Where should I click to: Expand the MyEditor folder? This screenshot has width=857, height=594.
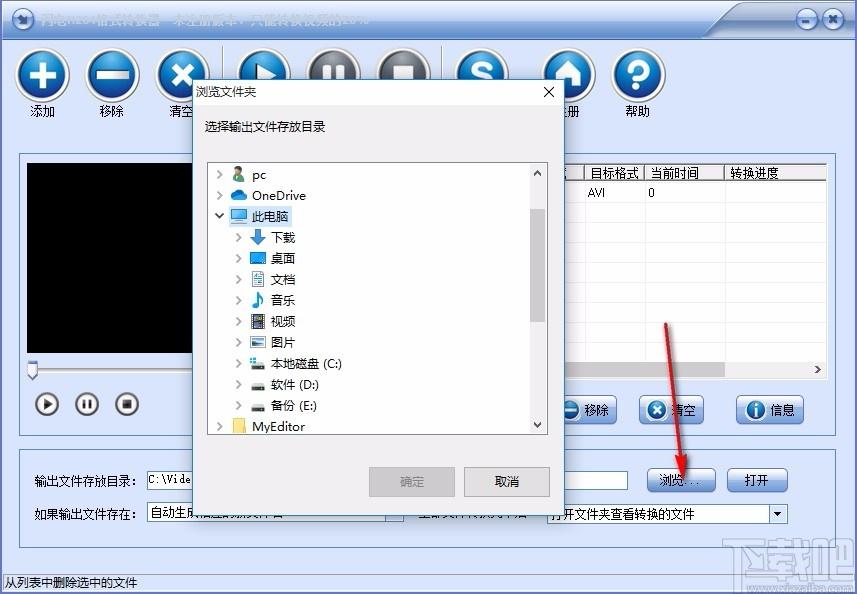click(219, 427)
